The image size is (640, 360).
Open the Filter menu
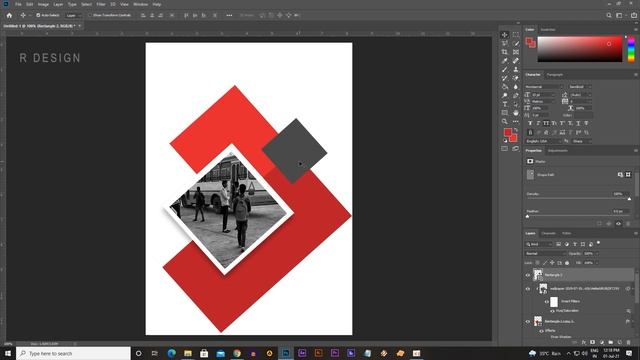click(101, 4)
